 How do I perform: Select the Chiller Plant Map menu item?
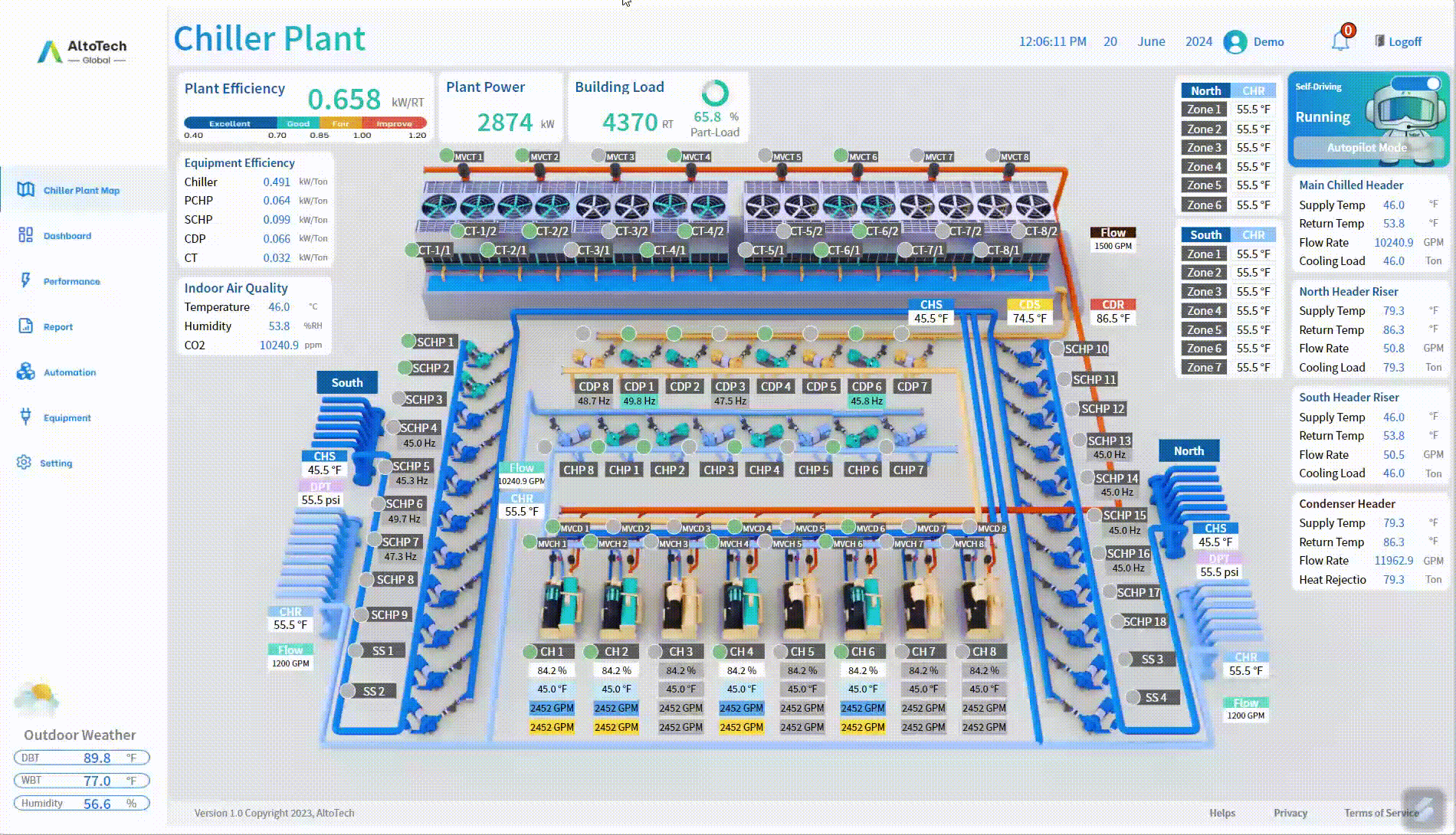point(80,190)
